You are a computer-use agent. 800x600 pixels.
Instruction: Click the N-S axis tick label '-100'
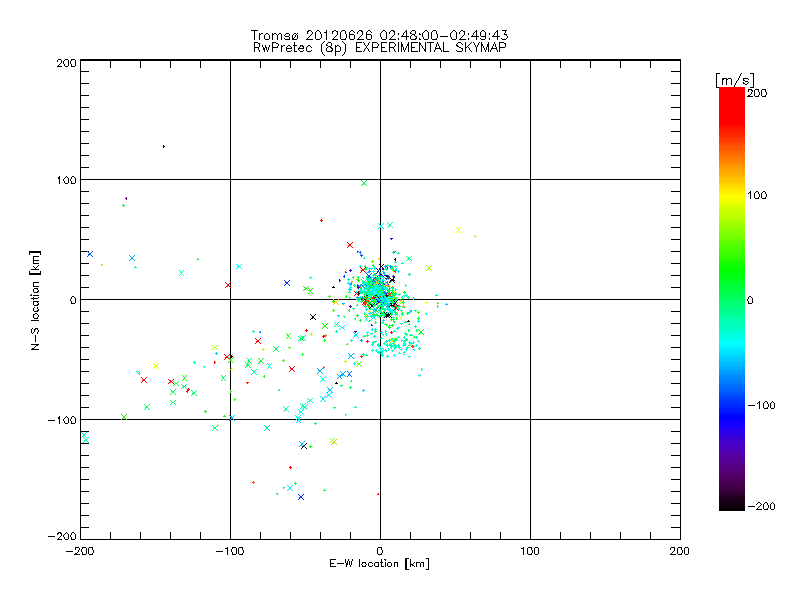62,420
